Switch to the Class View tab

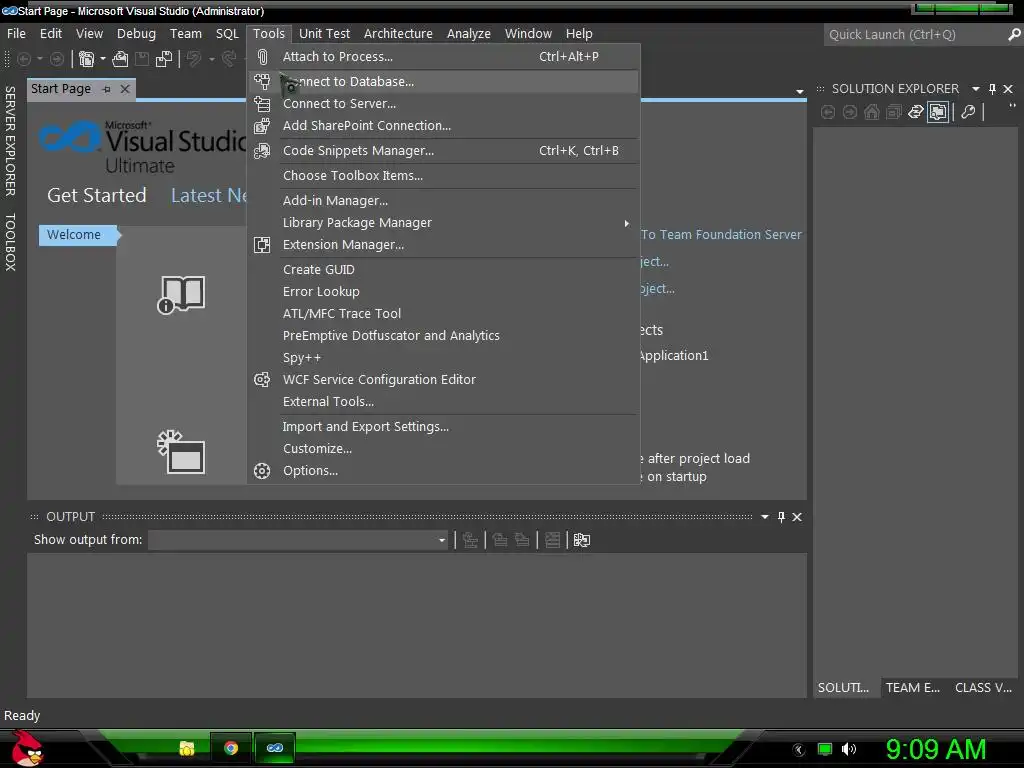click(983, 688)
